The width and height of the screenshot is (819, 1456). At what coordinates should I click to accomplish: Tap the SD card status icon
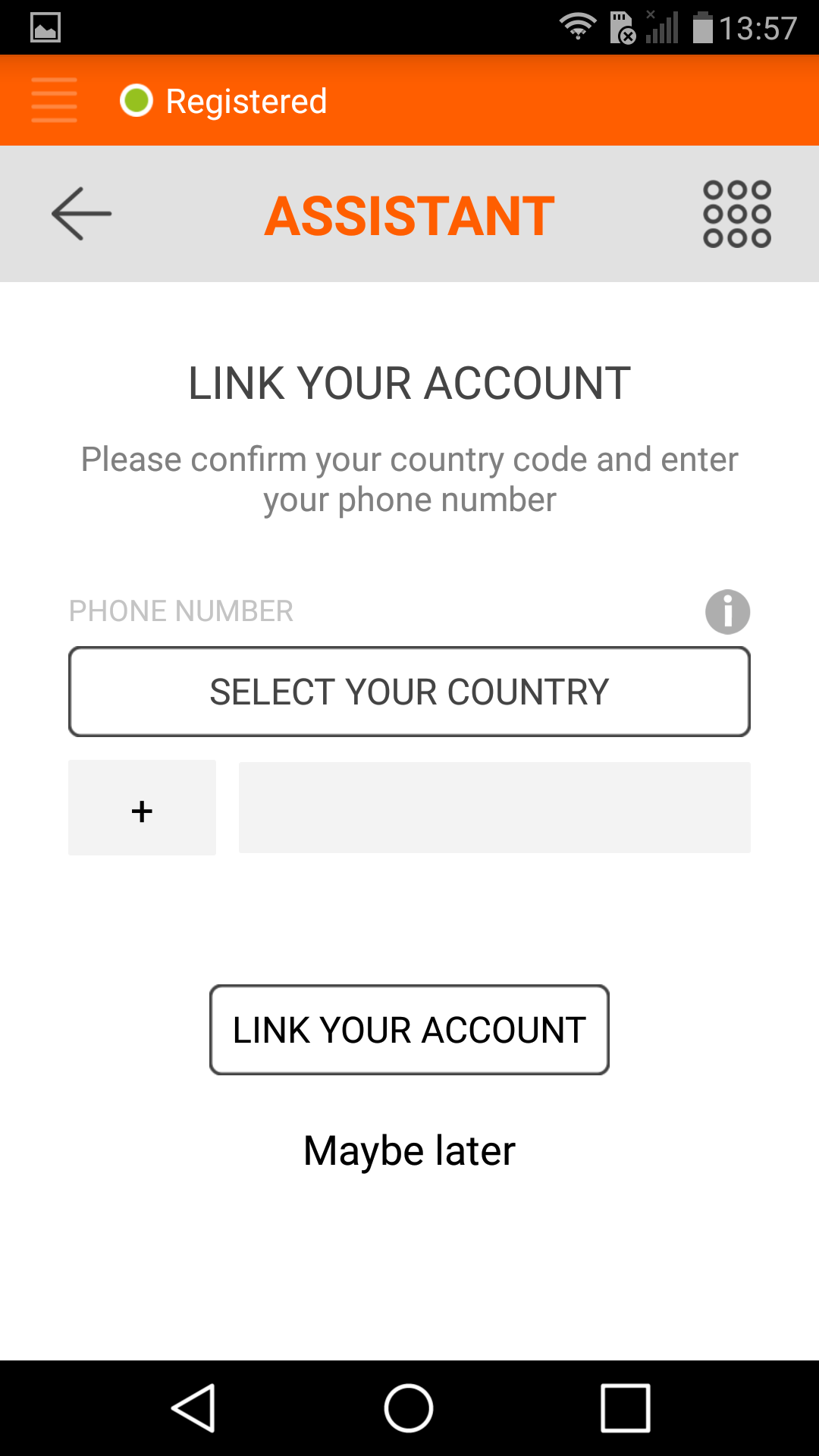[623, 28]
